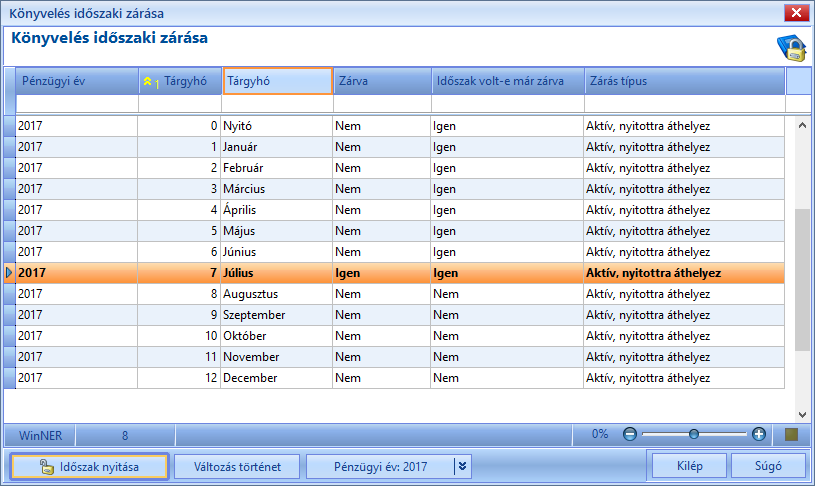The image size is (815, 486).
Task: Open Változás történet
Action: (237, 466)
